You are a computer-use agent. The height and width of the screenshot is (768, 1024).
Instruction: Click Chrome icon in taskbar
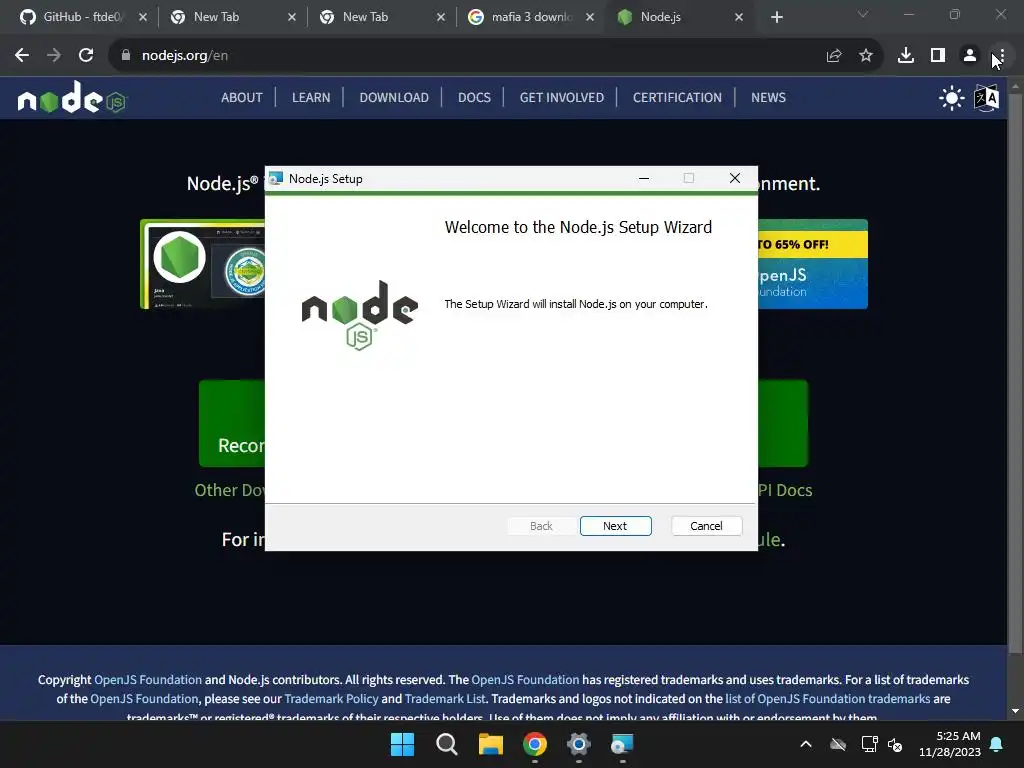535,744
